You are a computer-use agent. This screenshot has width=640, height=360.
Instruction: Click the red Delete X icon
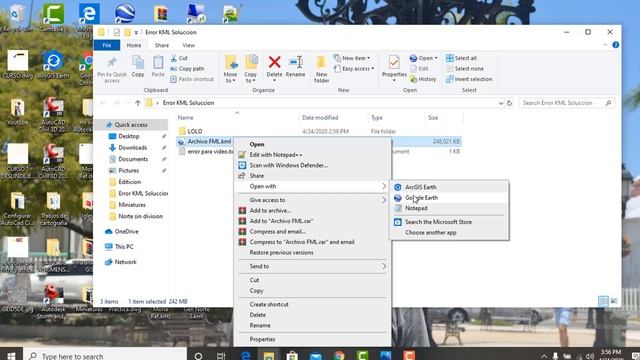tap(275, 62)
